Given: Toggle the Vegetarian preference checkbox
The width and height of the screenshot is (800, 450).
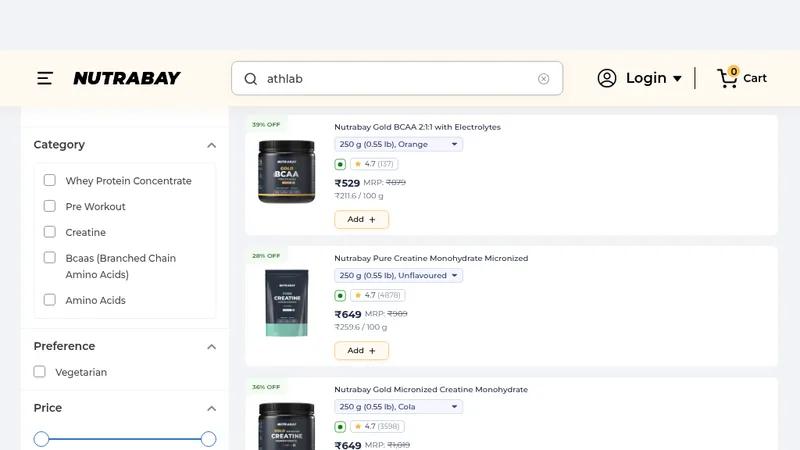Looking at the screenshot, I should click(x=39, y=371).
